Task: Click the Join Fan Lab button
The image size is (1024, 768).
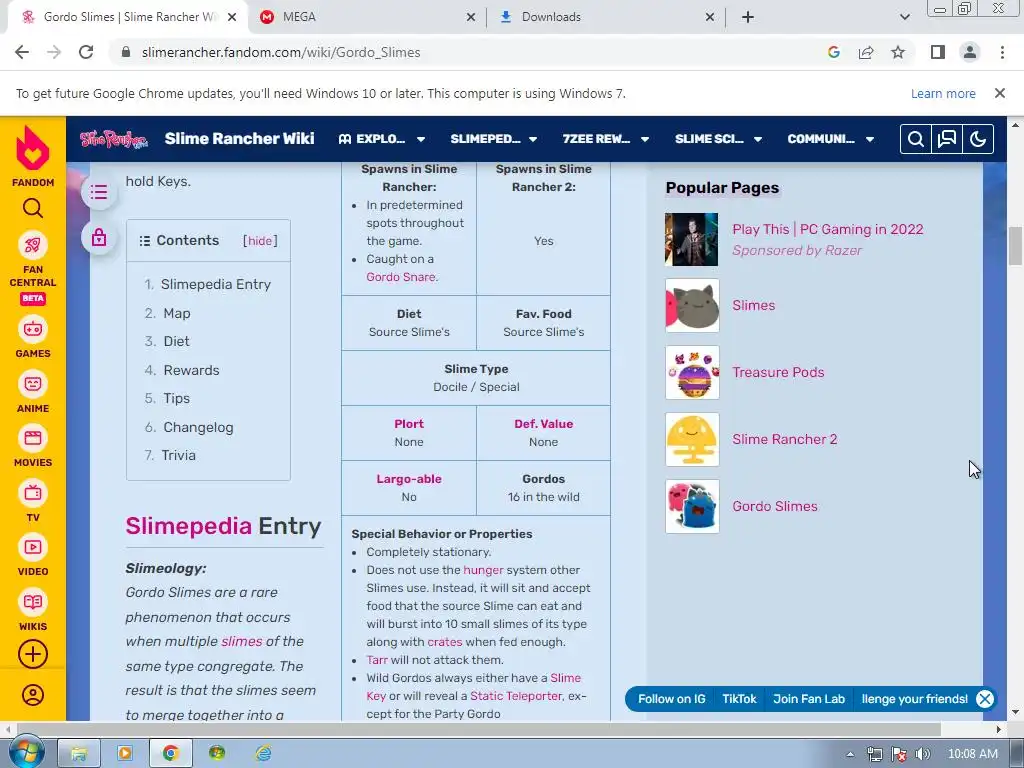Action: click(809, 699)
